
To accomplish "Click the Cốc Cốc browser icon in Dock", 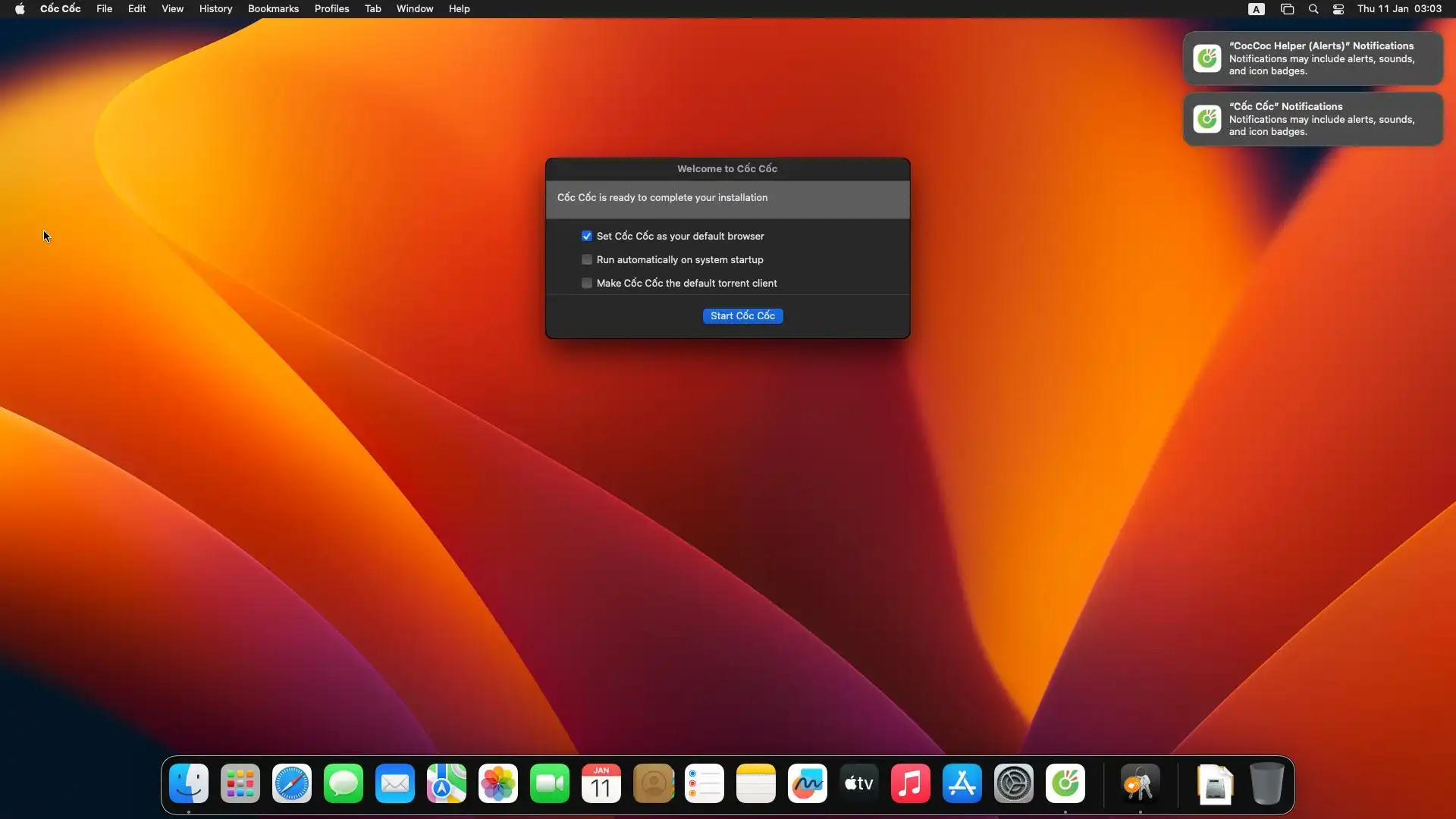I will click(x=1065, y=784).
